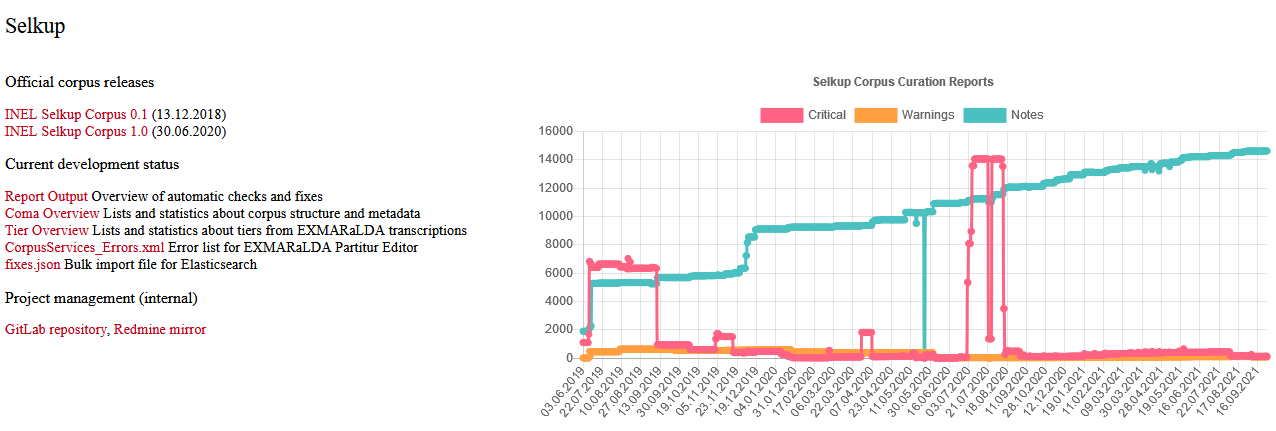The height and width of the screenshot is (431, 1276).
Task: Follow the Report Output link
Action: (x=46, y=197)
